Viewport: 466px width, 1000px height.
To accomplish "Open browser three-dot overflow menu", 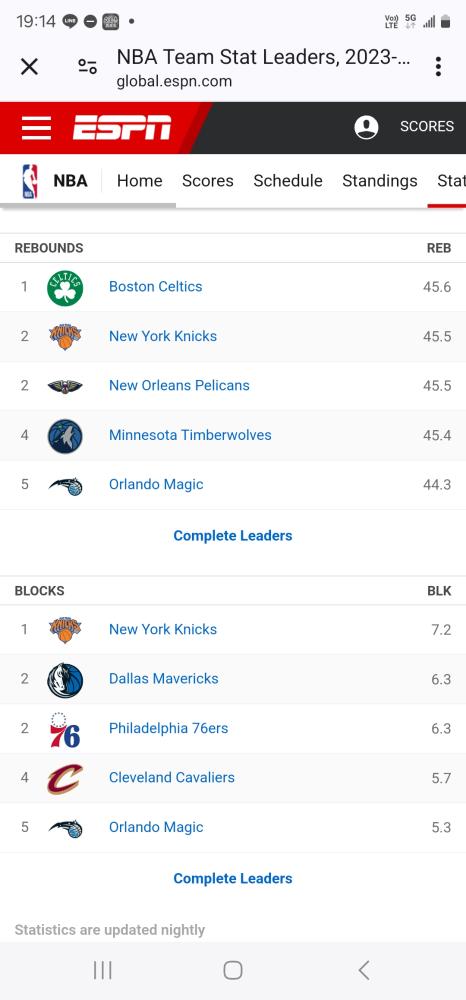I will coord(438,66).
